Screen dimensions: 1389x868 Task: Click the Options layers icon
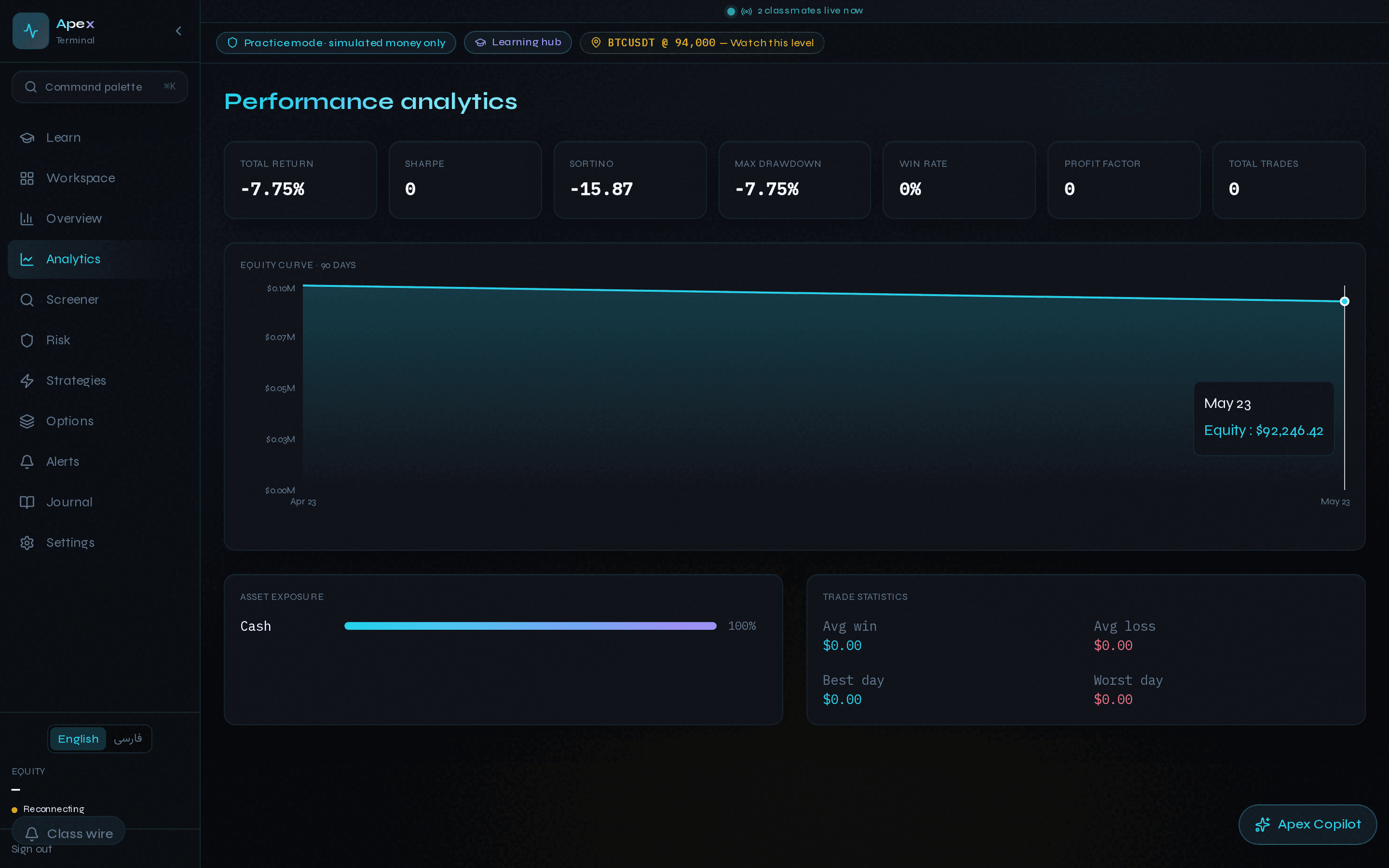(27, 421)
